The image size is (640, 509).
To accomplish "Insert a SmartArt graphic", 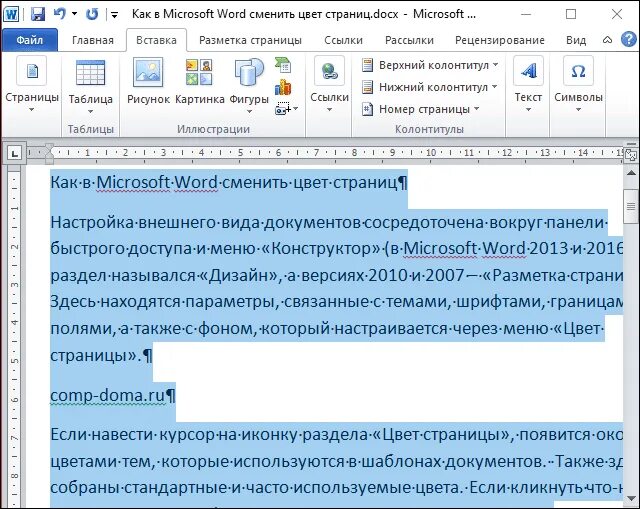I will click(x=283, y=65).
